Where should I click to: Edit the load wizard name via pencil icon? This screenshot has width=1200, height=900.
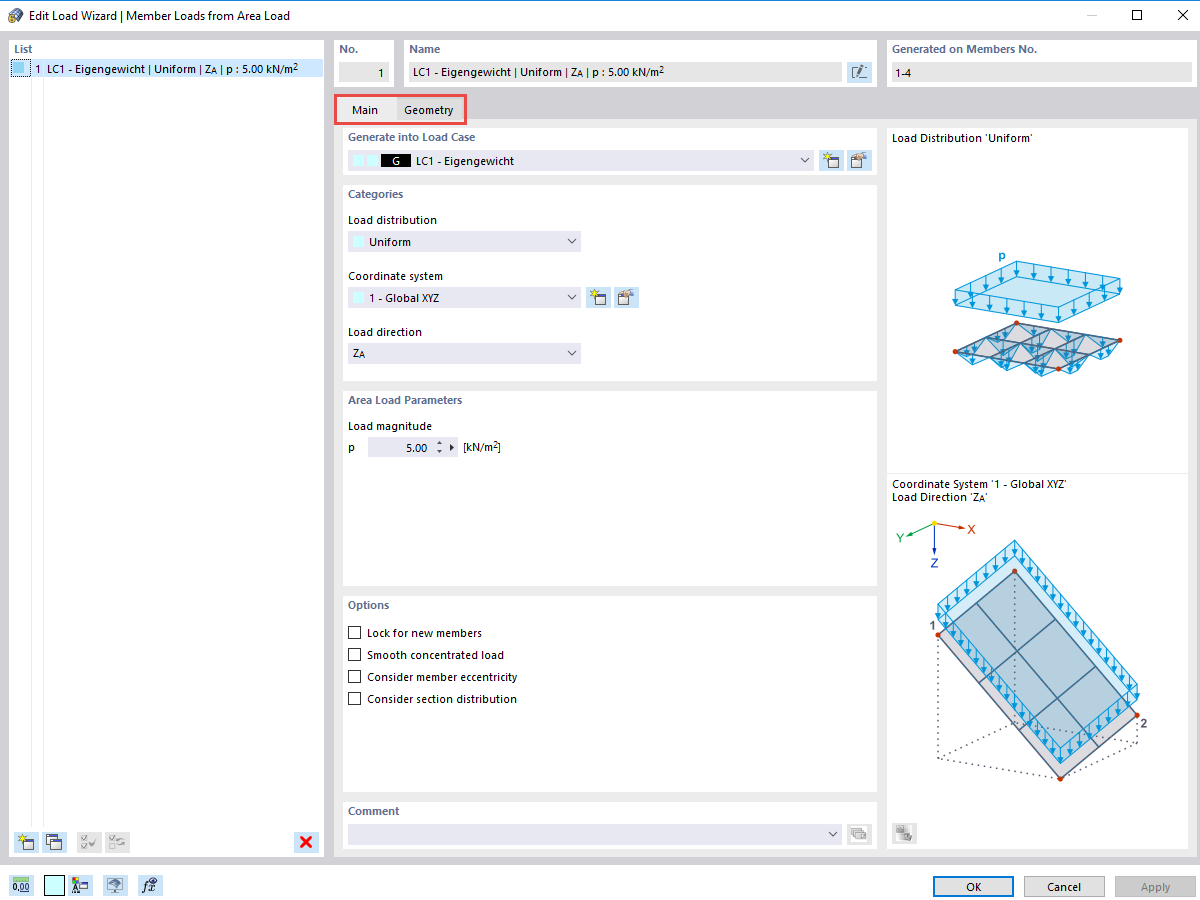coord(859,71)
